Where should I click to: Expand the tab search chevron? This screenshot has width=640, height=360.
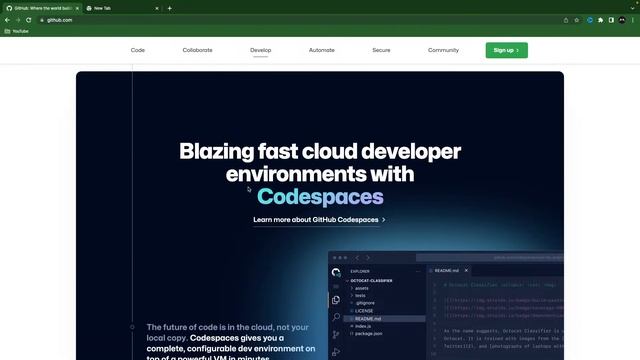[632, 8]
